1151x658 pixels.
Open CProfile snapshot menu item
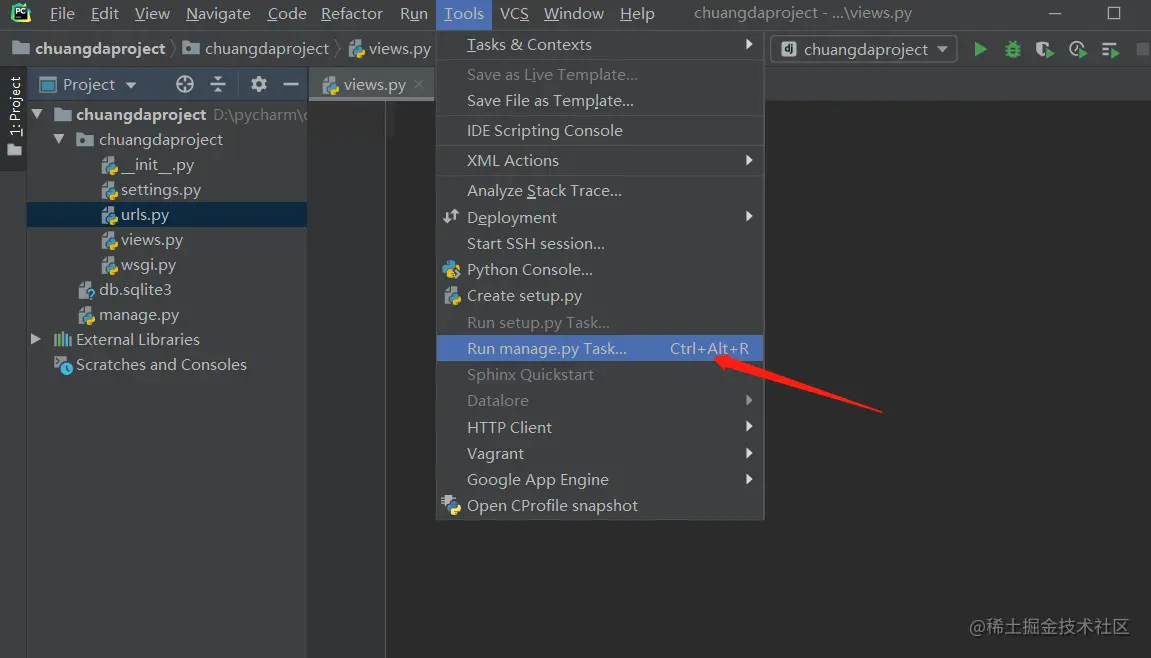pyautogui.click(x=600, y=506)
